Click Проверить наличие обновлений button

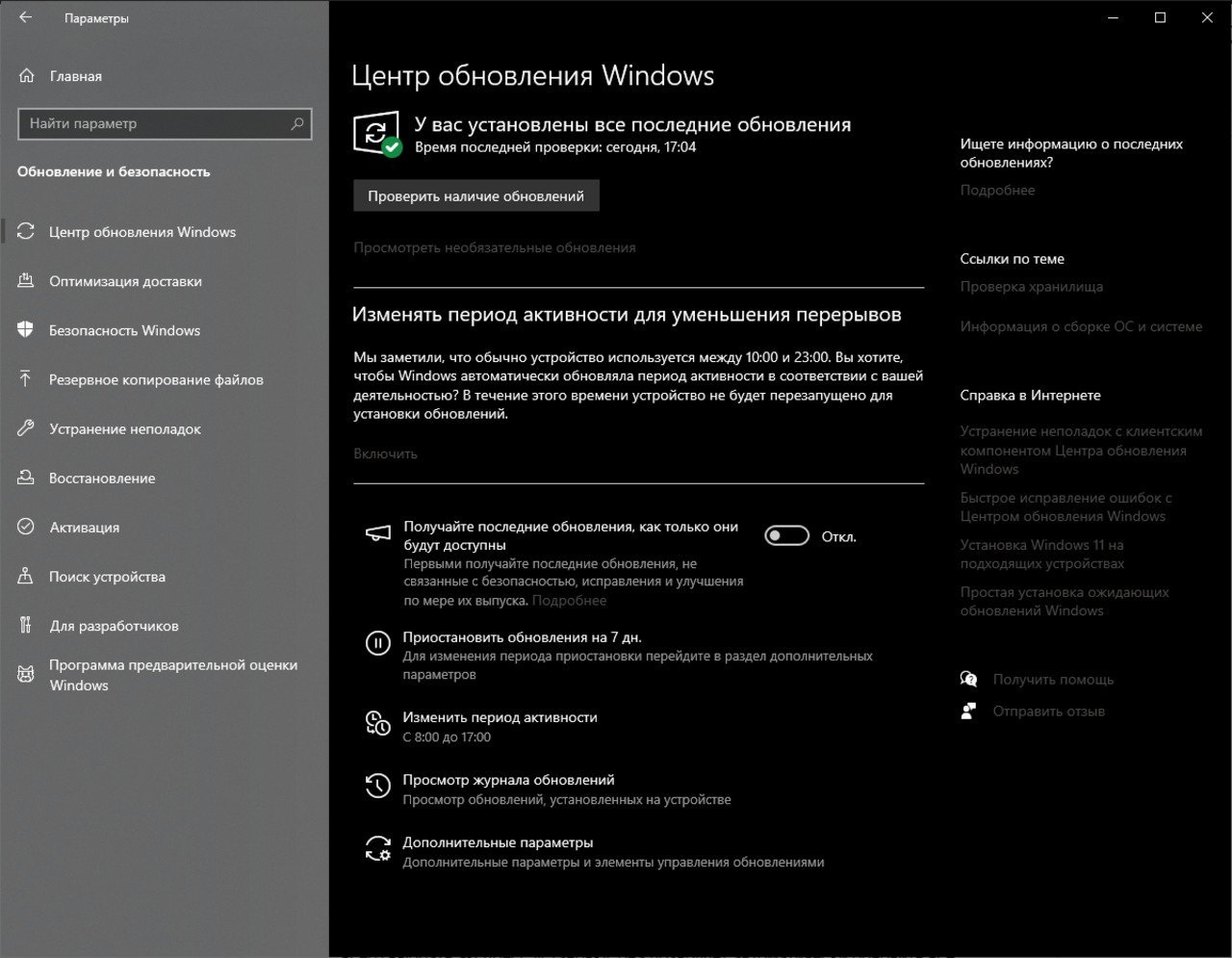click(475, 195)
